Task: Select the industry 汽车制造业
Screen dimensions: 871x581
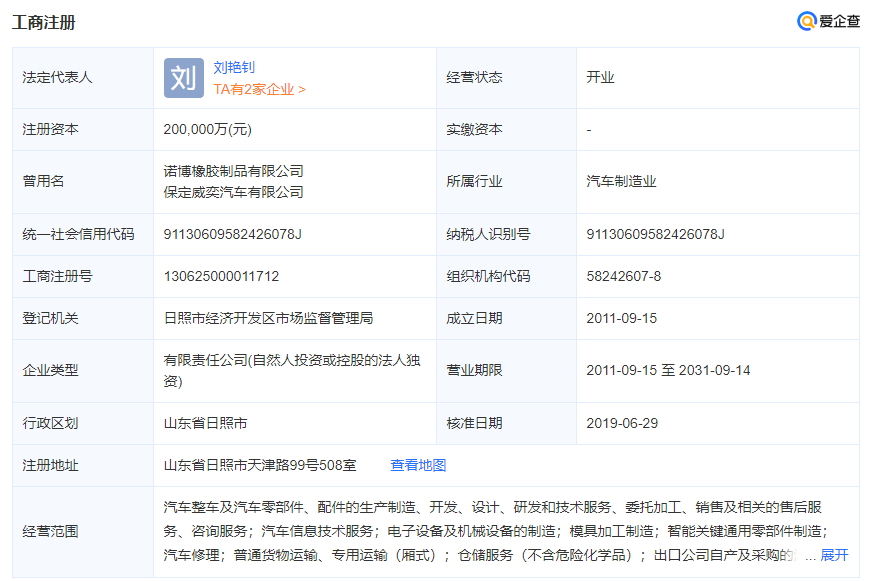Action: point(621,181)
